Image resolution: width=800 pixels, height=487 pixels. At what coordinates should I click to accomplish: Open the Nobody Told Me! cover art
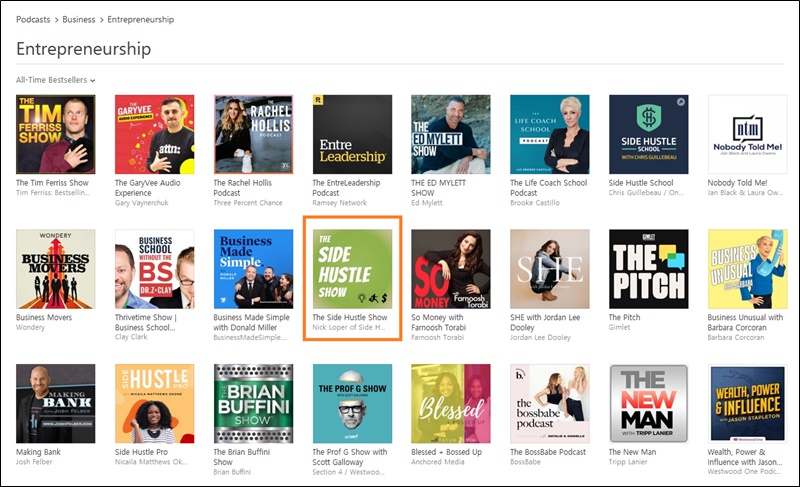pos(747,134)
